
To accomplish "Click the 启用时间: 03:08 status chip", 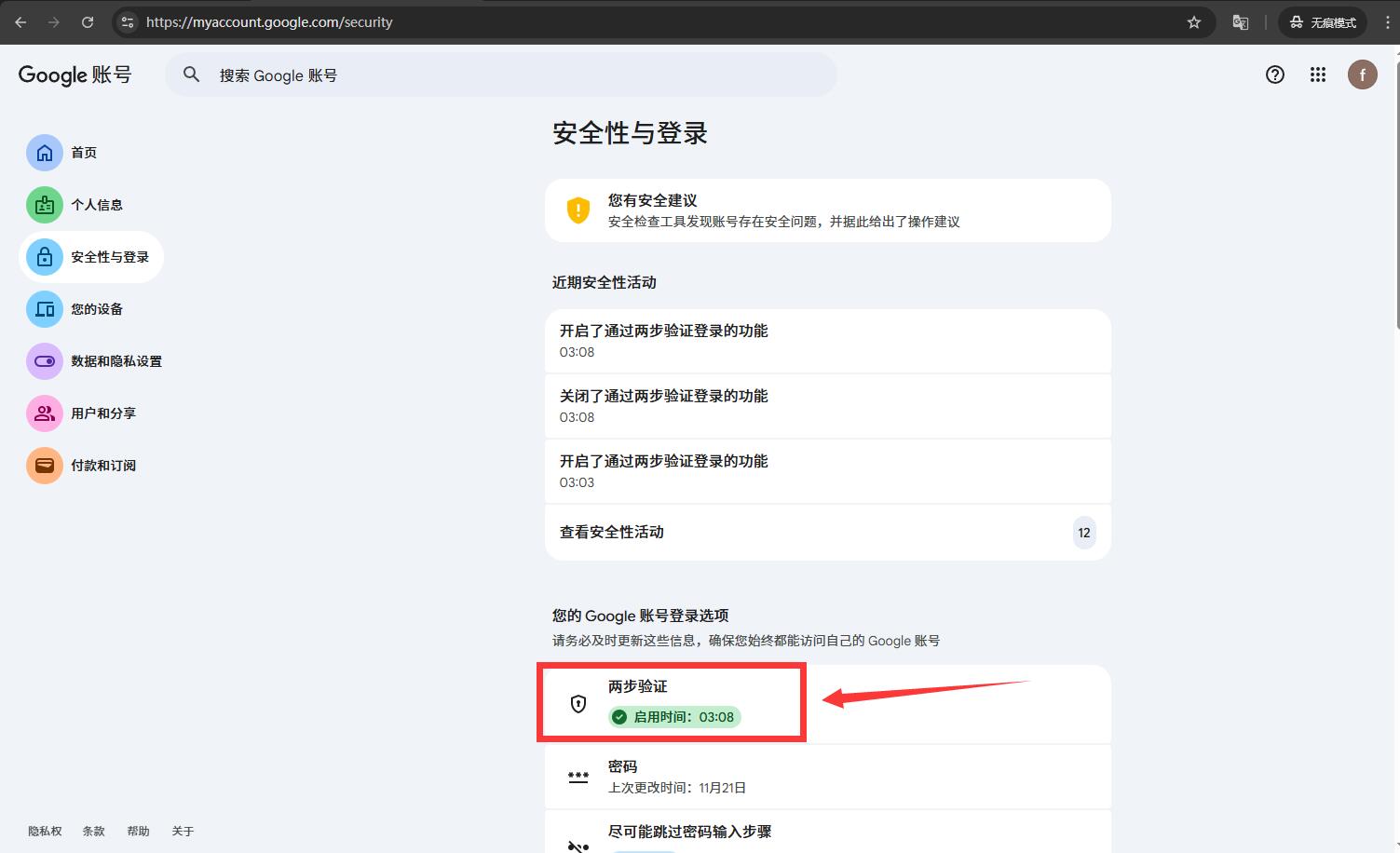I will coord(674,717).
